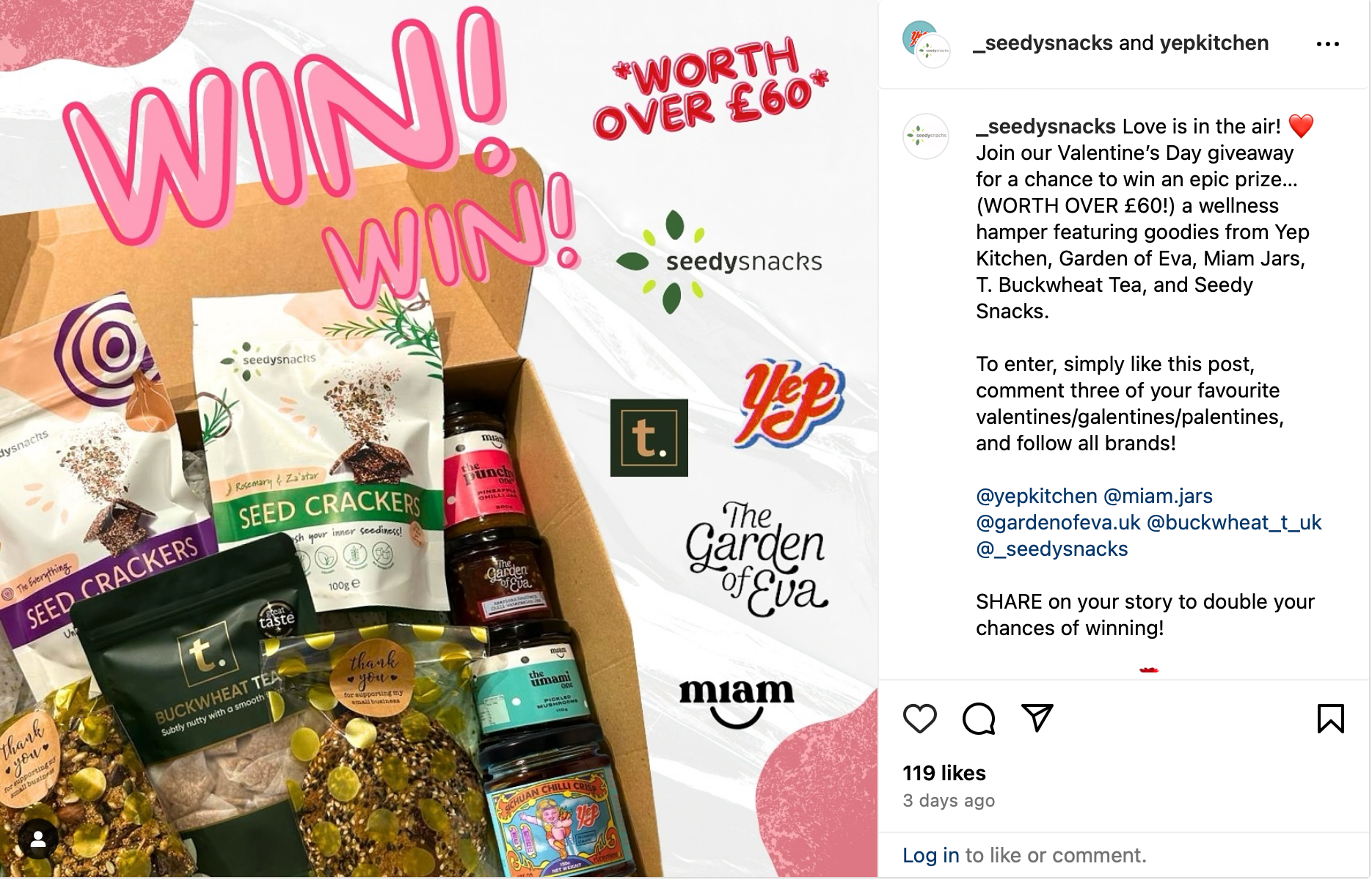Image resolution: width=1372 pixels, height=880 pixels.
Task: Open _seedysnacks username in caption
Action: coord(1046,127)
